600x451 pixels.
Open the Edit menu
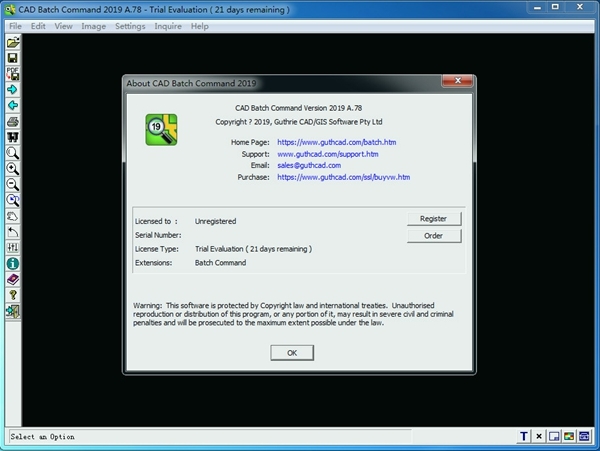pyautogui.click(x=38, y=26)
